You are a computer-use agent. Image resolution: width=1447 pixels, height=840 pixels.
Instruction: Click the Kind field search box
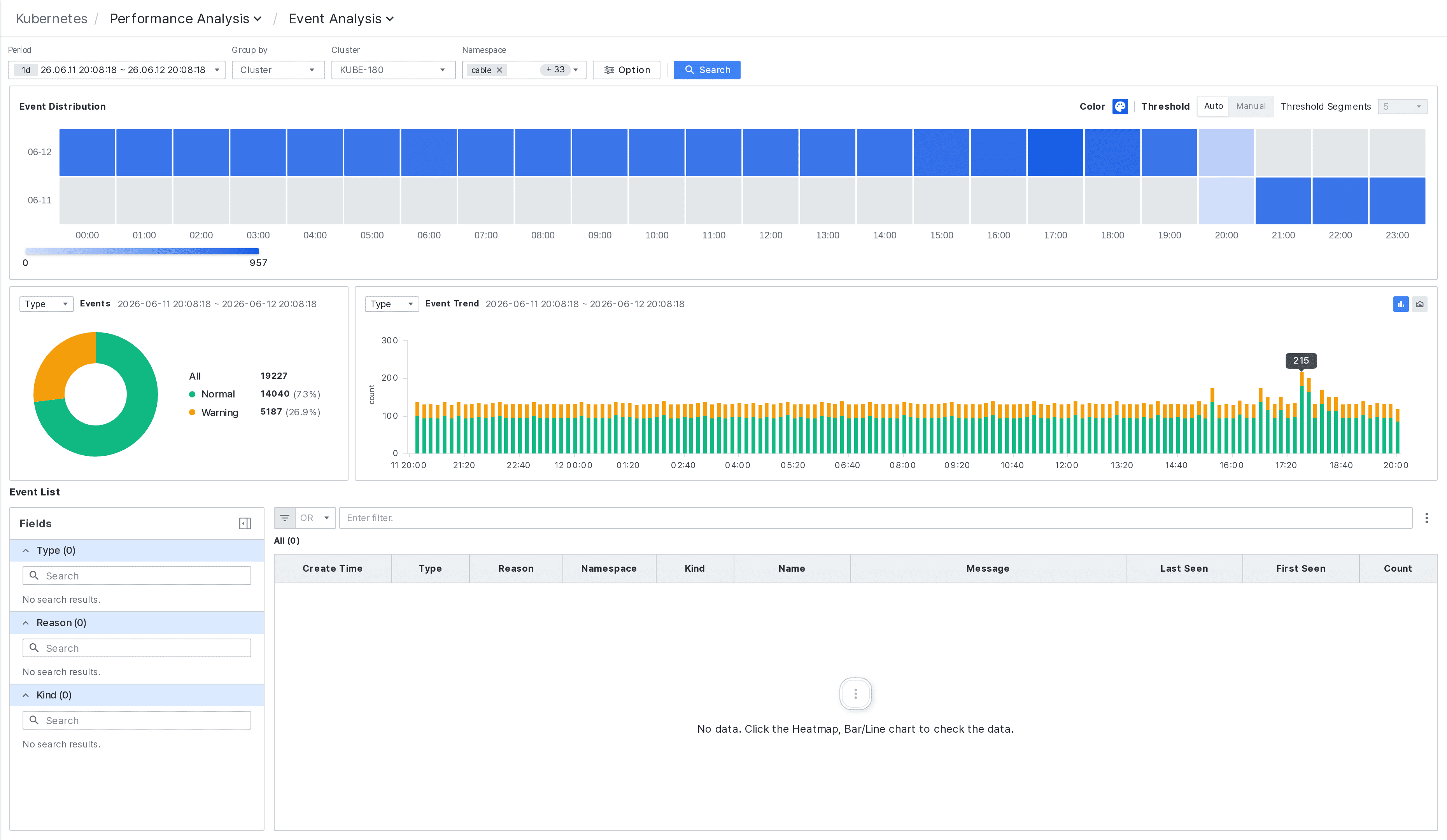click(137, 721)
